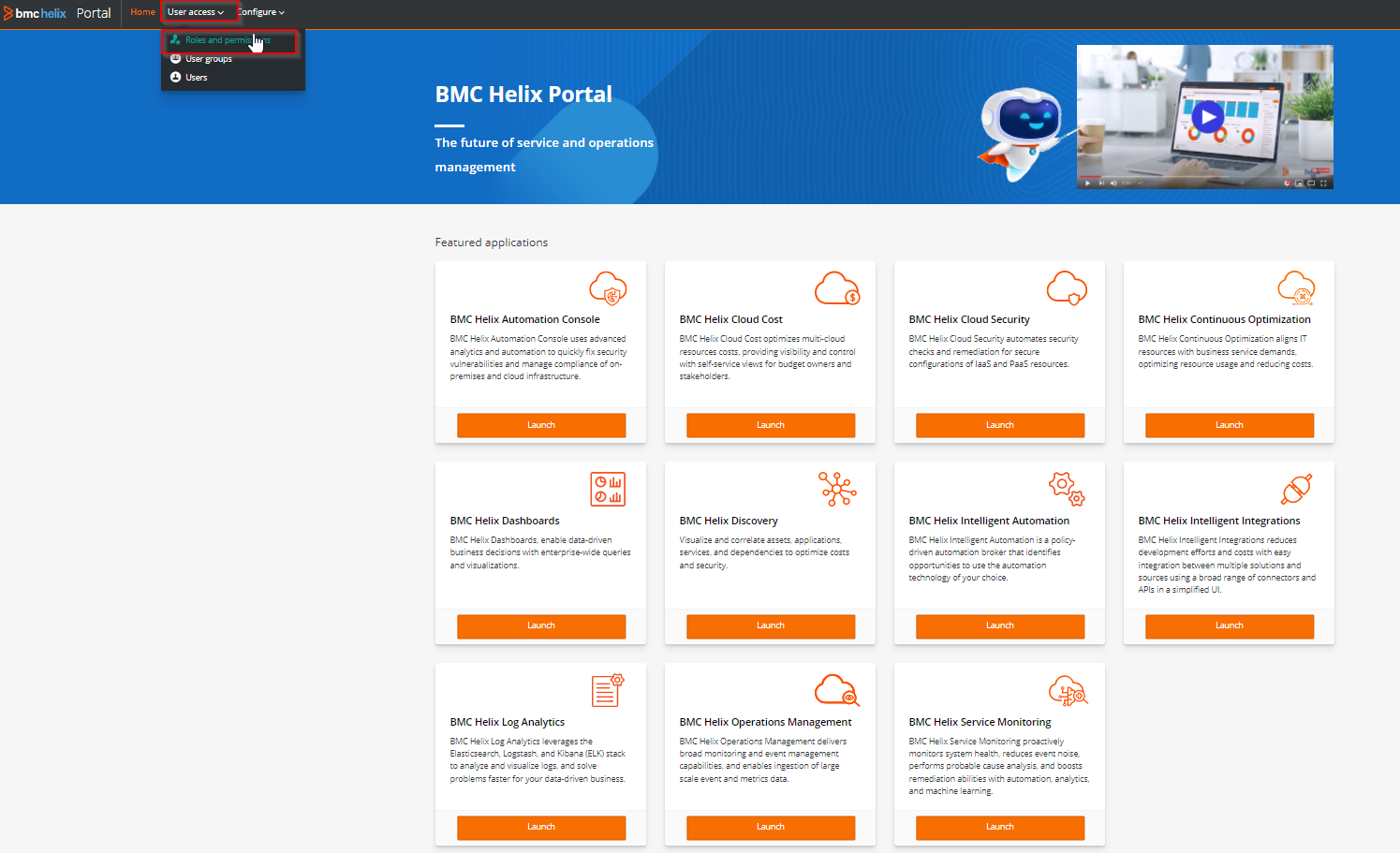The height and width of the screenshot is (853, 1400).
Task: Open the User groups menu entry
Action: point(209,59)
